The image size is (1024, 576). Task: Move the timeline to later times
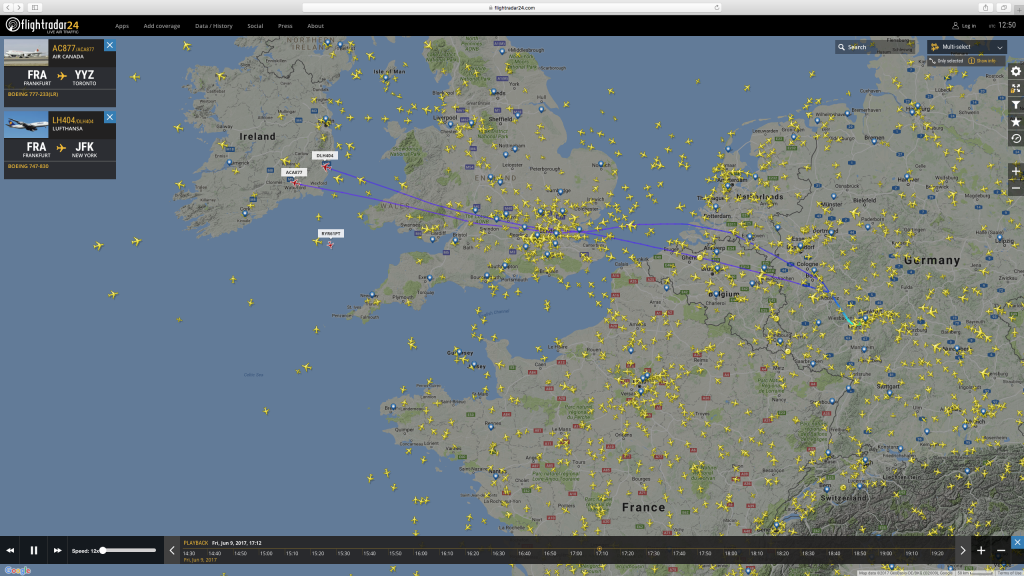point(963,551)
